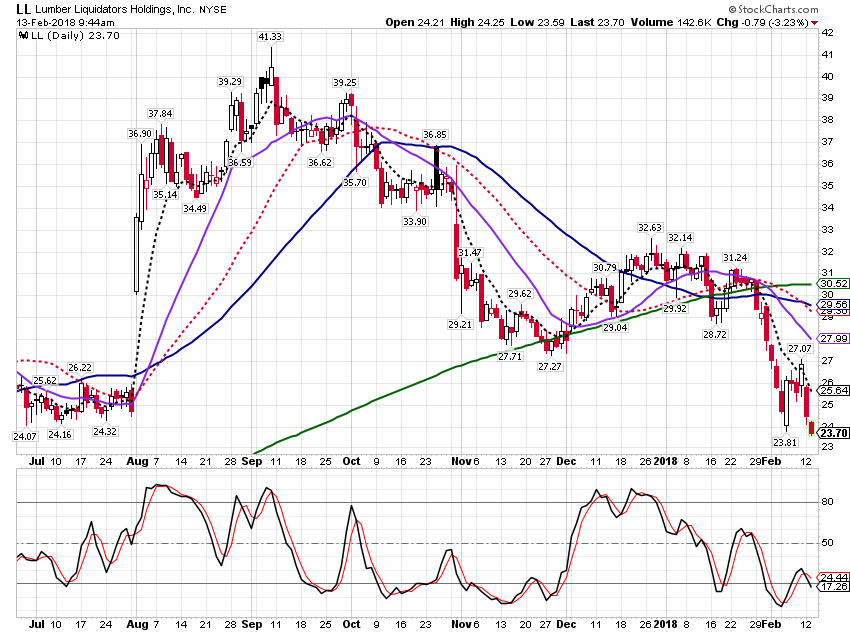
Task: Click the 32.63 price label
Action: [x=649, y=228]
